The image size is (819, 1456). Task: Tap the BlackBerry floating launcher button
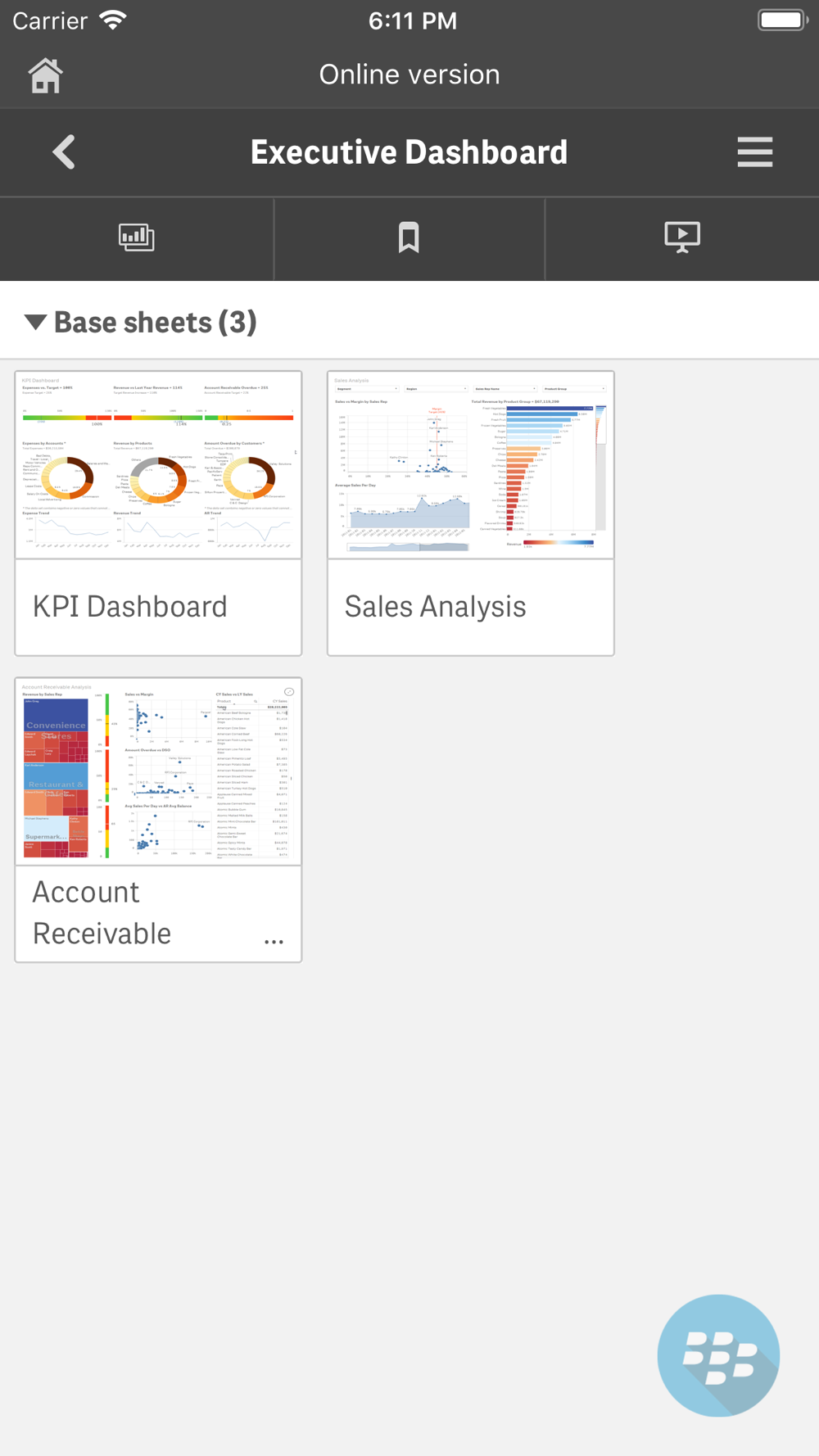tap(718, 1355)
